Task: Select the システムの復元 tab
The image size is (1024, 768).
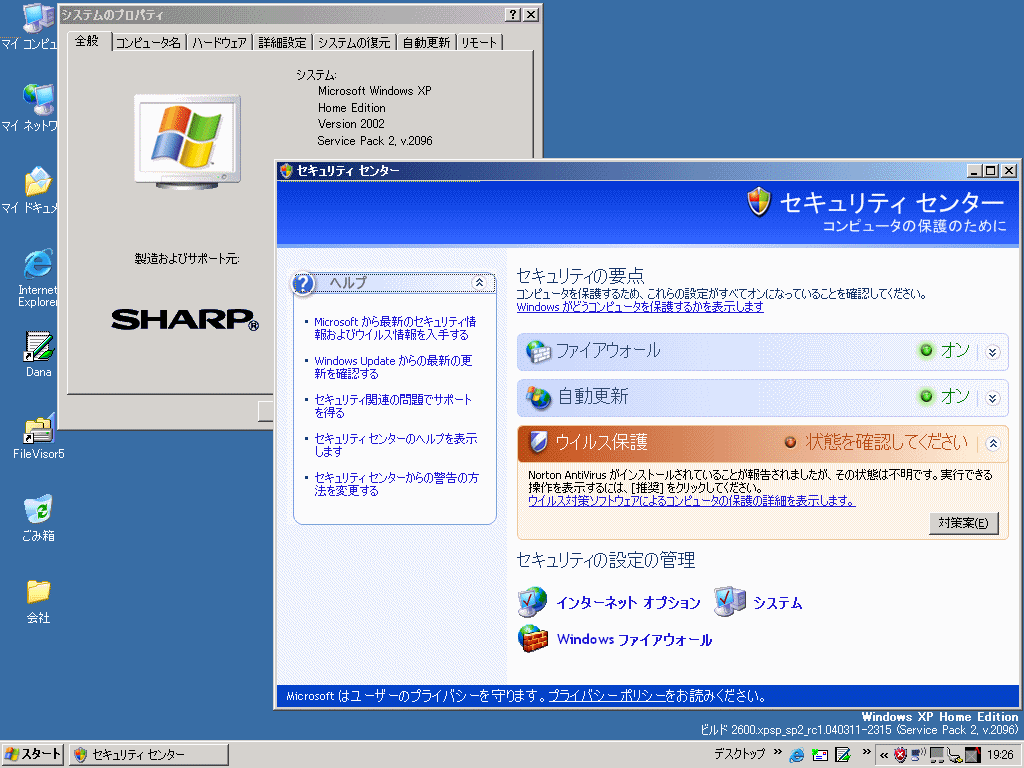Action: [x=354, y=42]
